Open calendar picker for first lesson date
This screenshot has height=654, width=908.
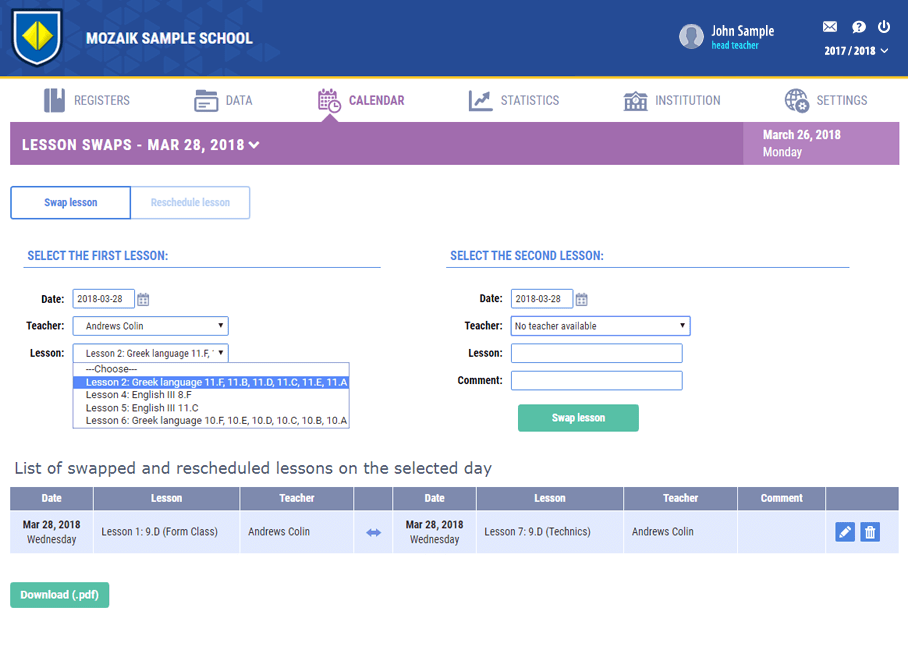point(143,299)
